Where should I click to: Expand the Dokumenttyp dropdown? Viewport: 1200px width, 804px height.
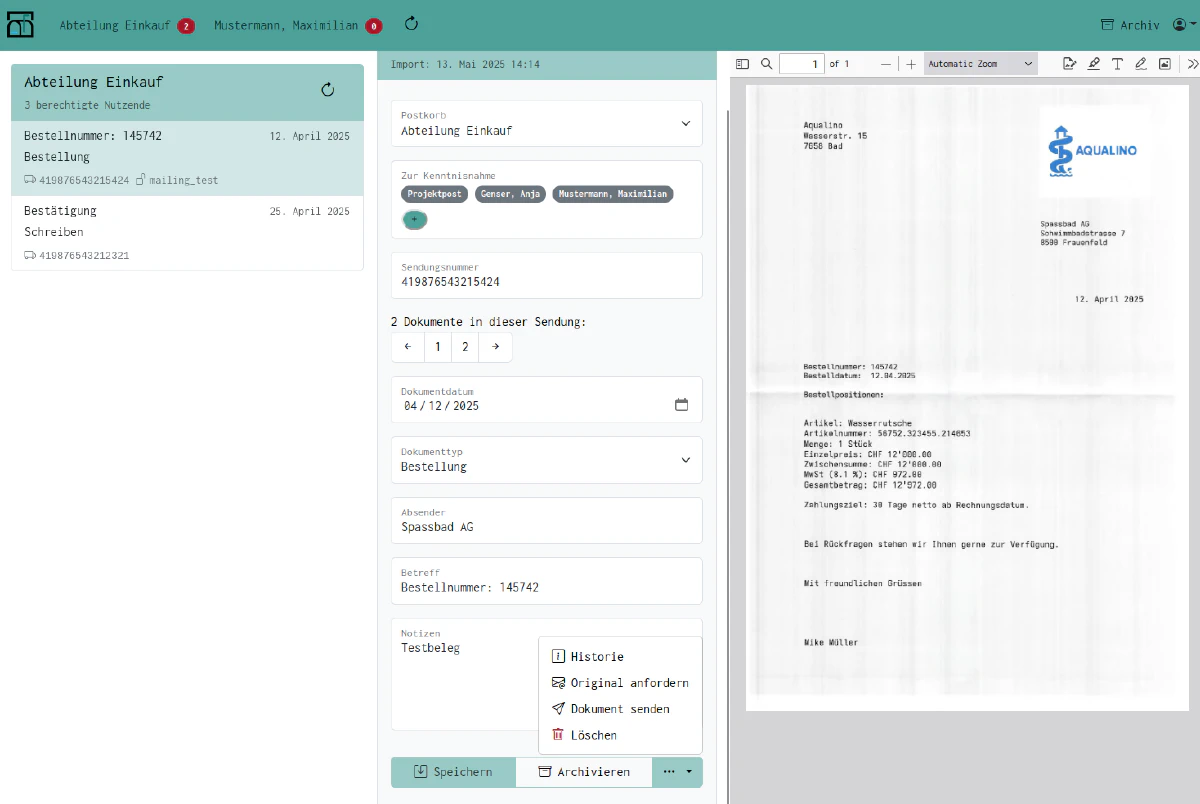pos(685,460)
